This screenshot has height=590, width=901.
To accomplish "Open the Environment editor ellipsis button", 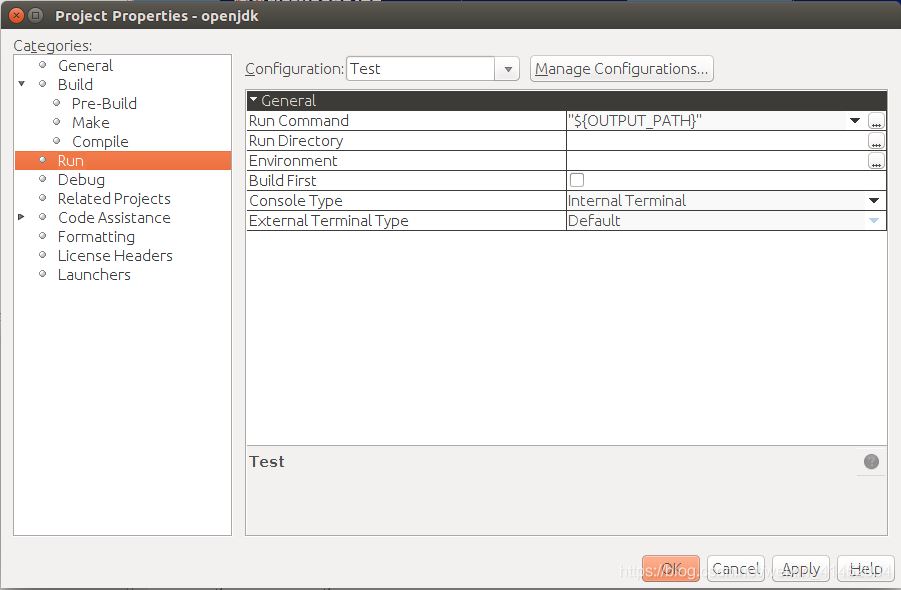I will (876, 161).
